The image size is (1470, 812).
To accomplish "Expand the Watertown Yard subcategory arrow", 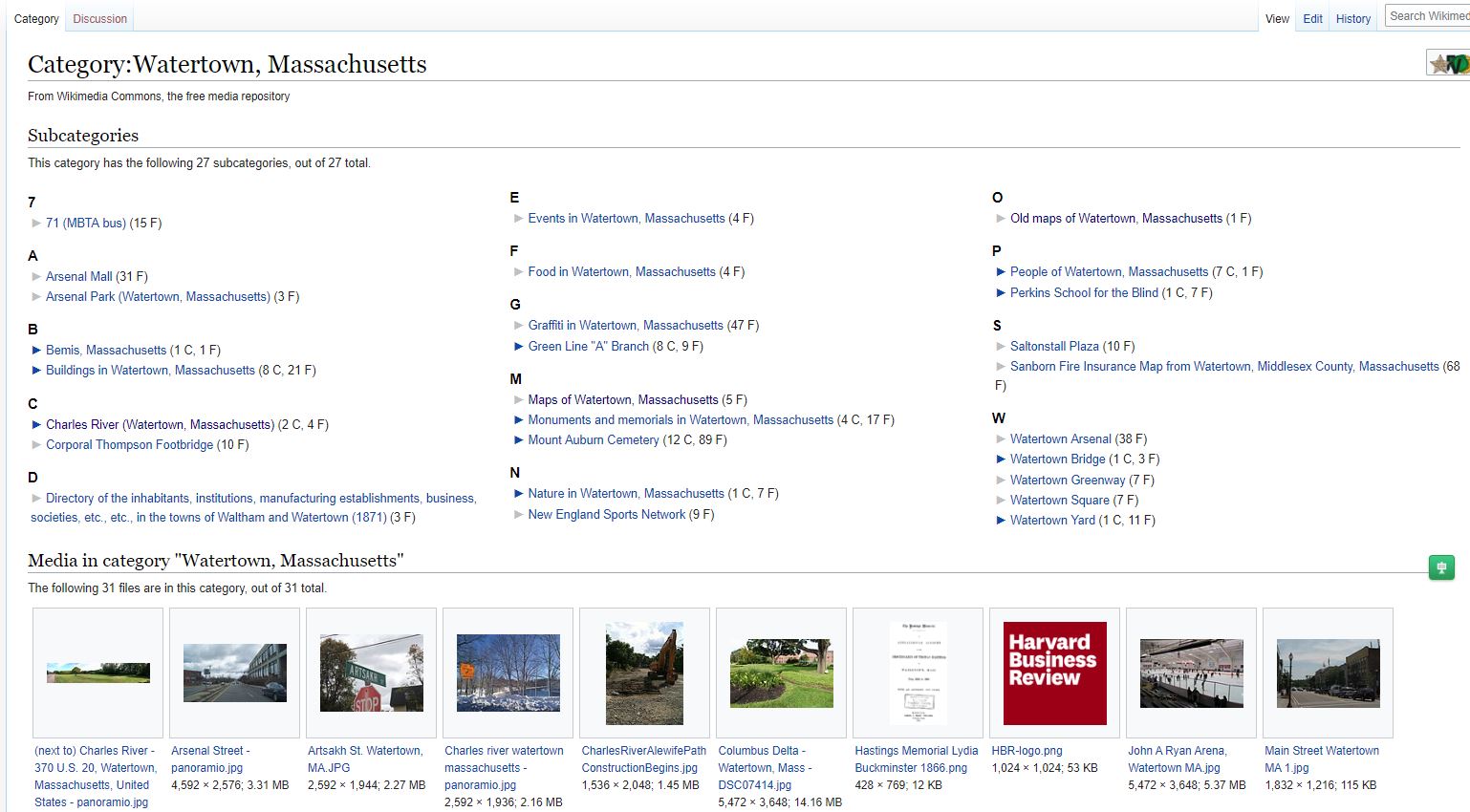I will point(1001,520).
